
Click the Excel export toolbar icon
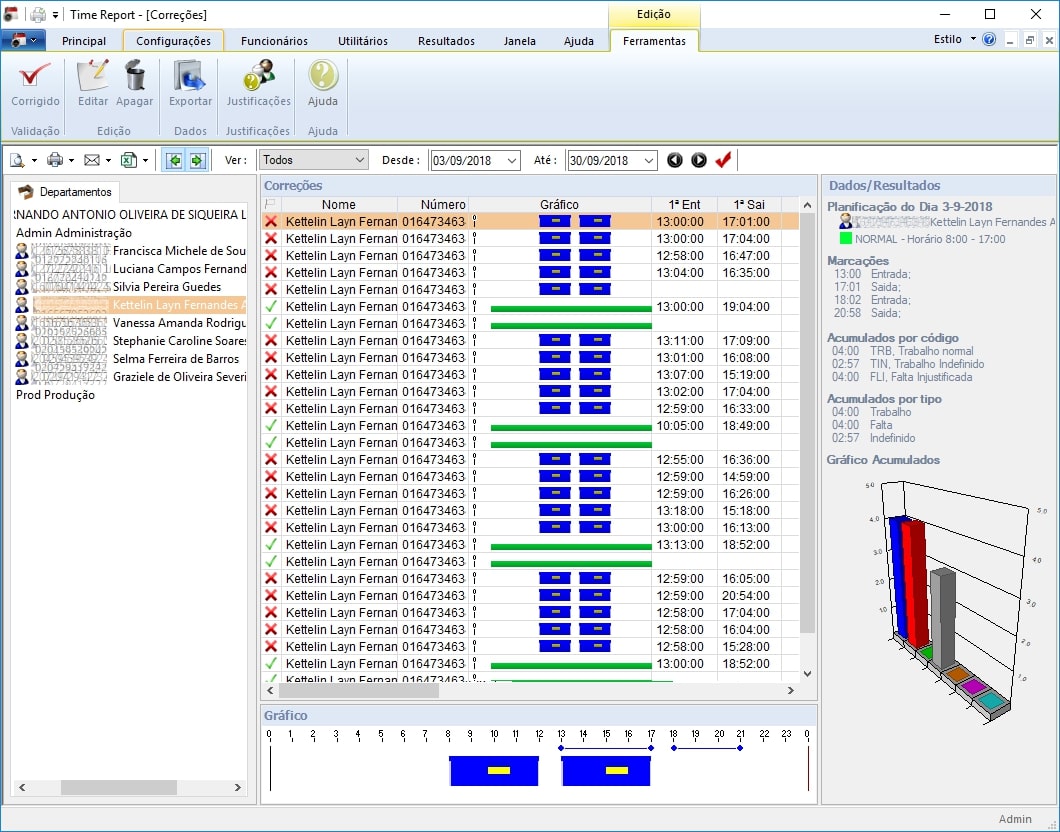[128, 160]
